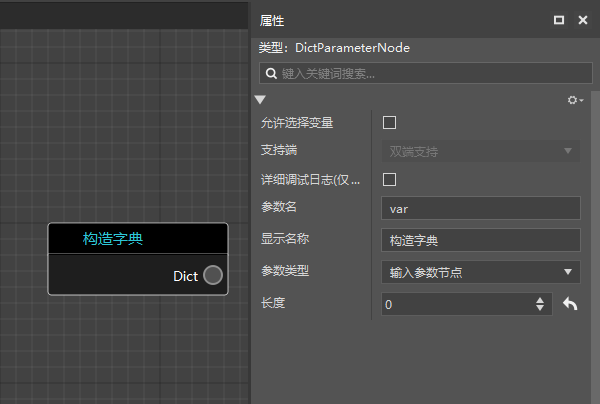
Task: Open the gear settings menu
Action: 575,100
